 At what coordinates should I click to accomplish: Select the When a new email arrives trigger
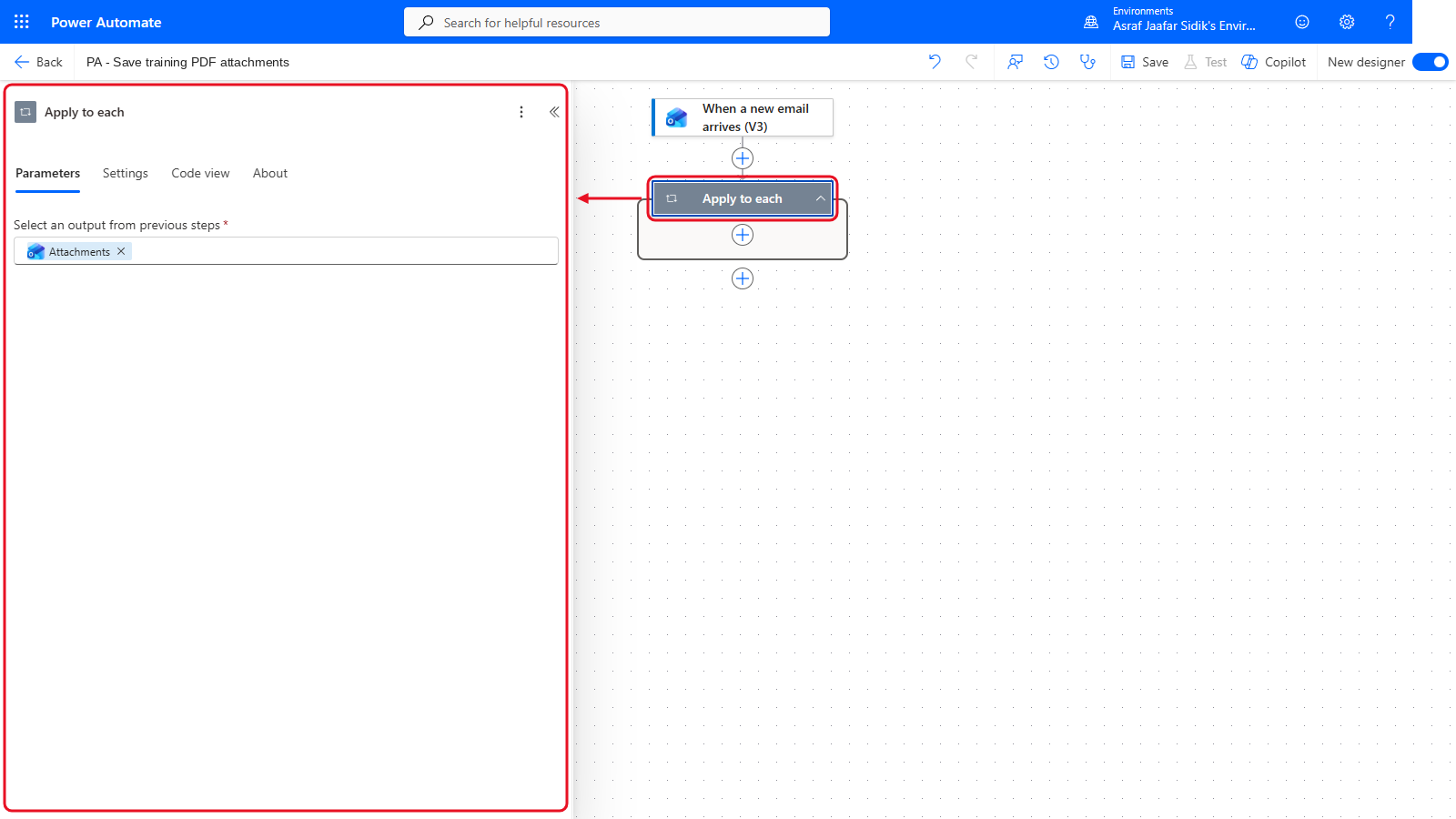[x=743, y=117]
